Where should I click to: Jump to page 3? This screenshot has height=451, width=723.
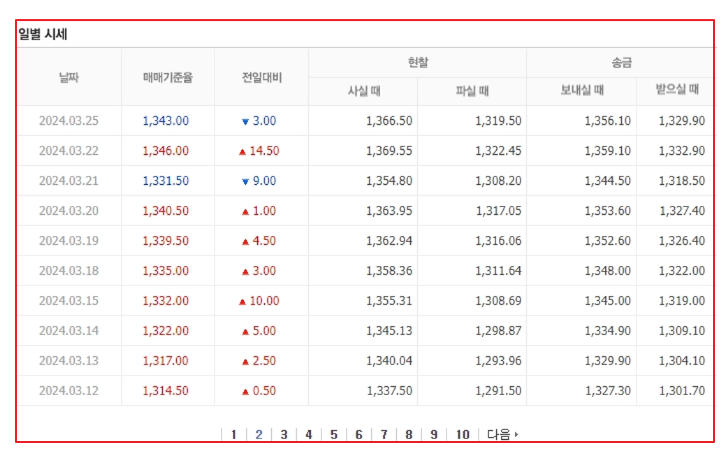tap(284, 434)
